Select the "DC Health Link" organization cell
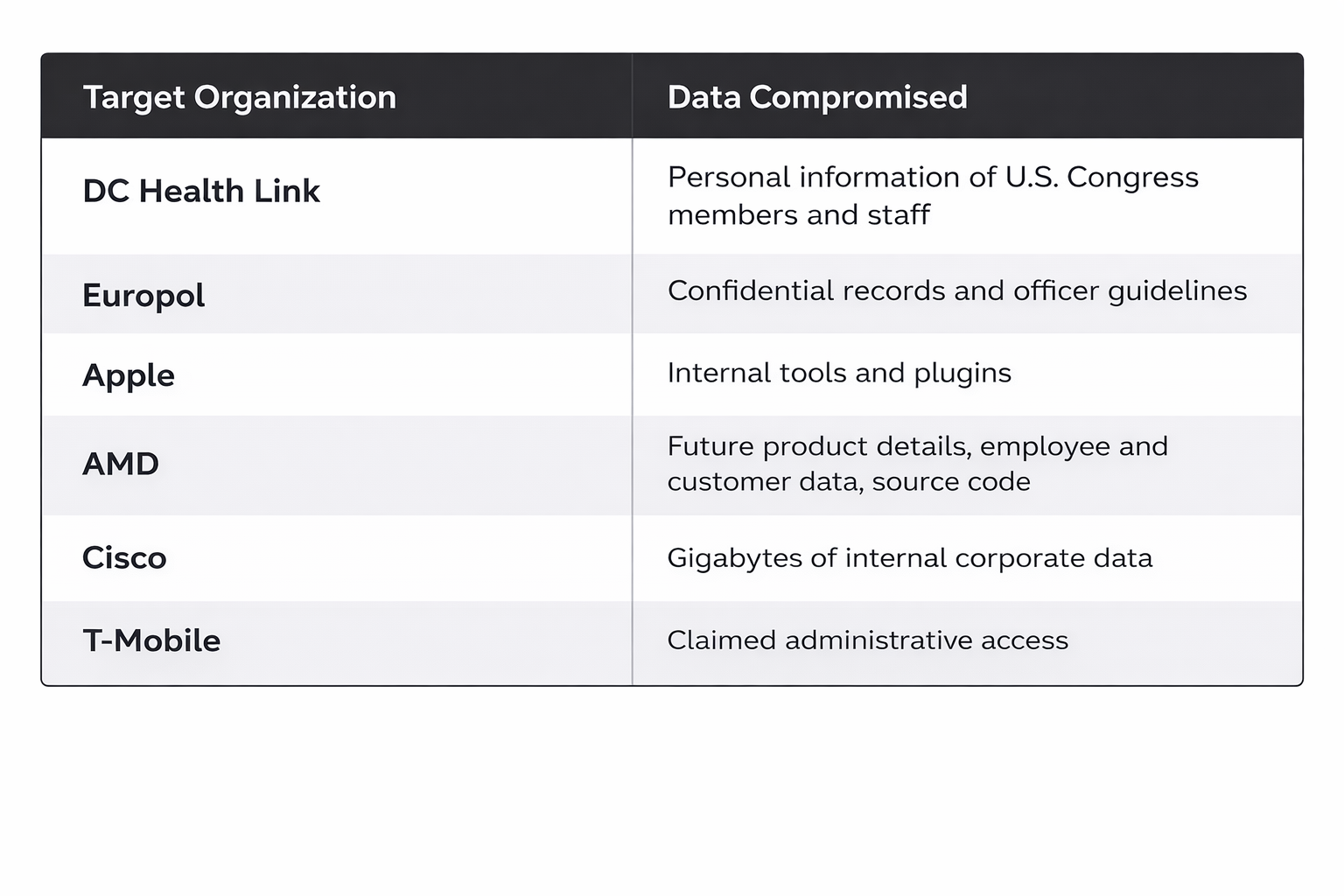This screenshot has width=1344, height=896. click(x=201, y=191)
